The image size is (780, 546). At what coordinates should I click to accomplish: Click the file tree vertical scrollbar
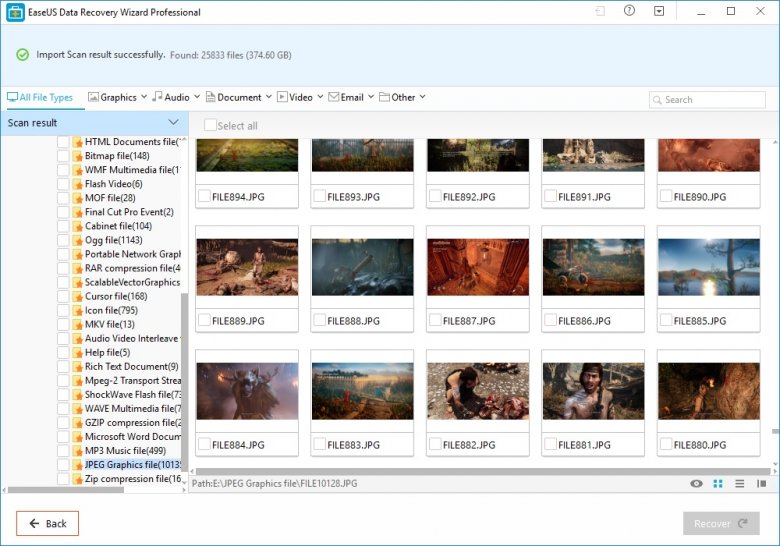184,380
